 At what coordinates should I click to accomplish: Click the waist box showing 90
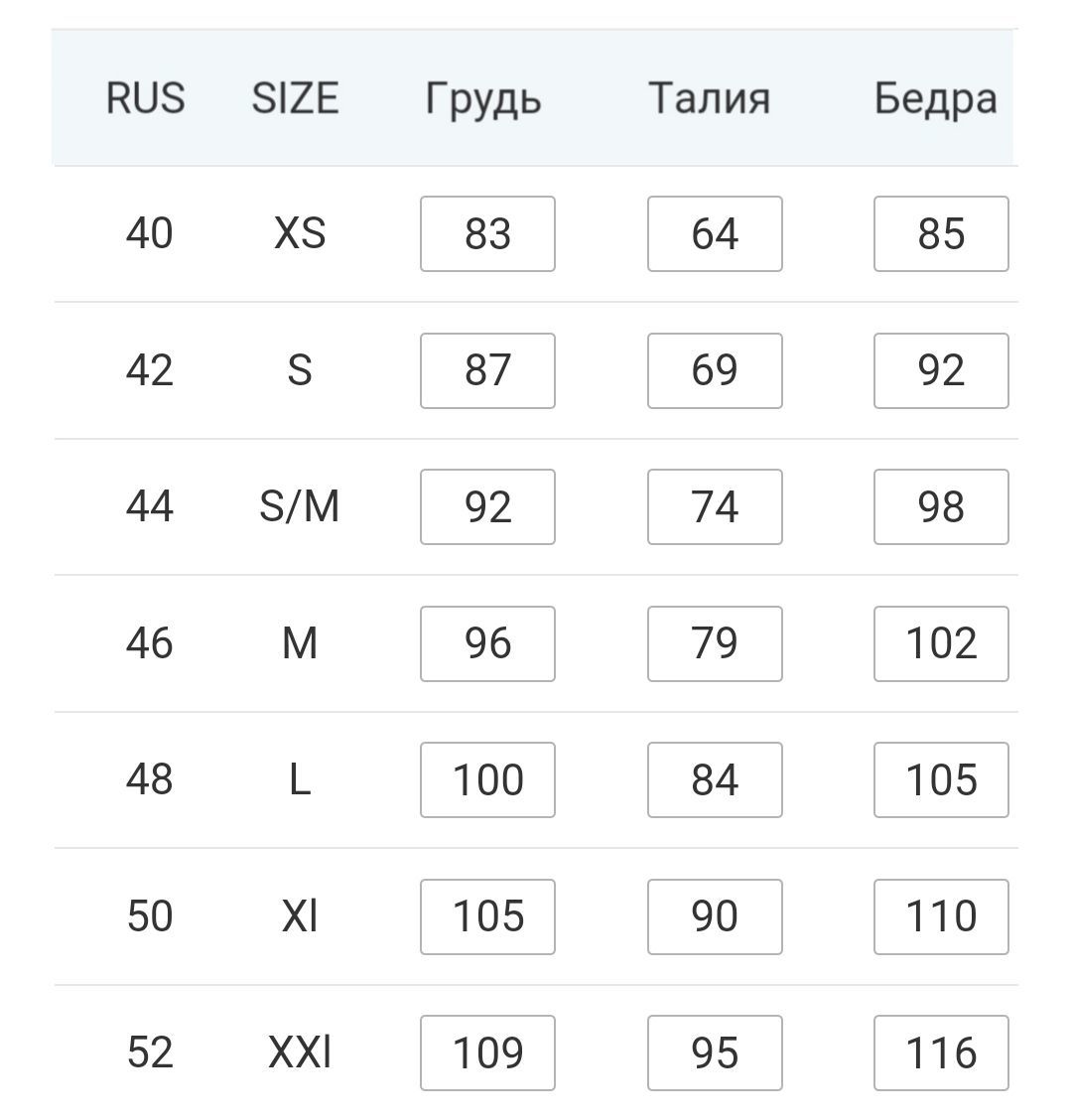tap(715, 916)
